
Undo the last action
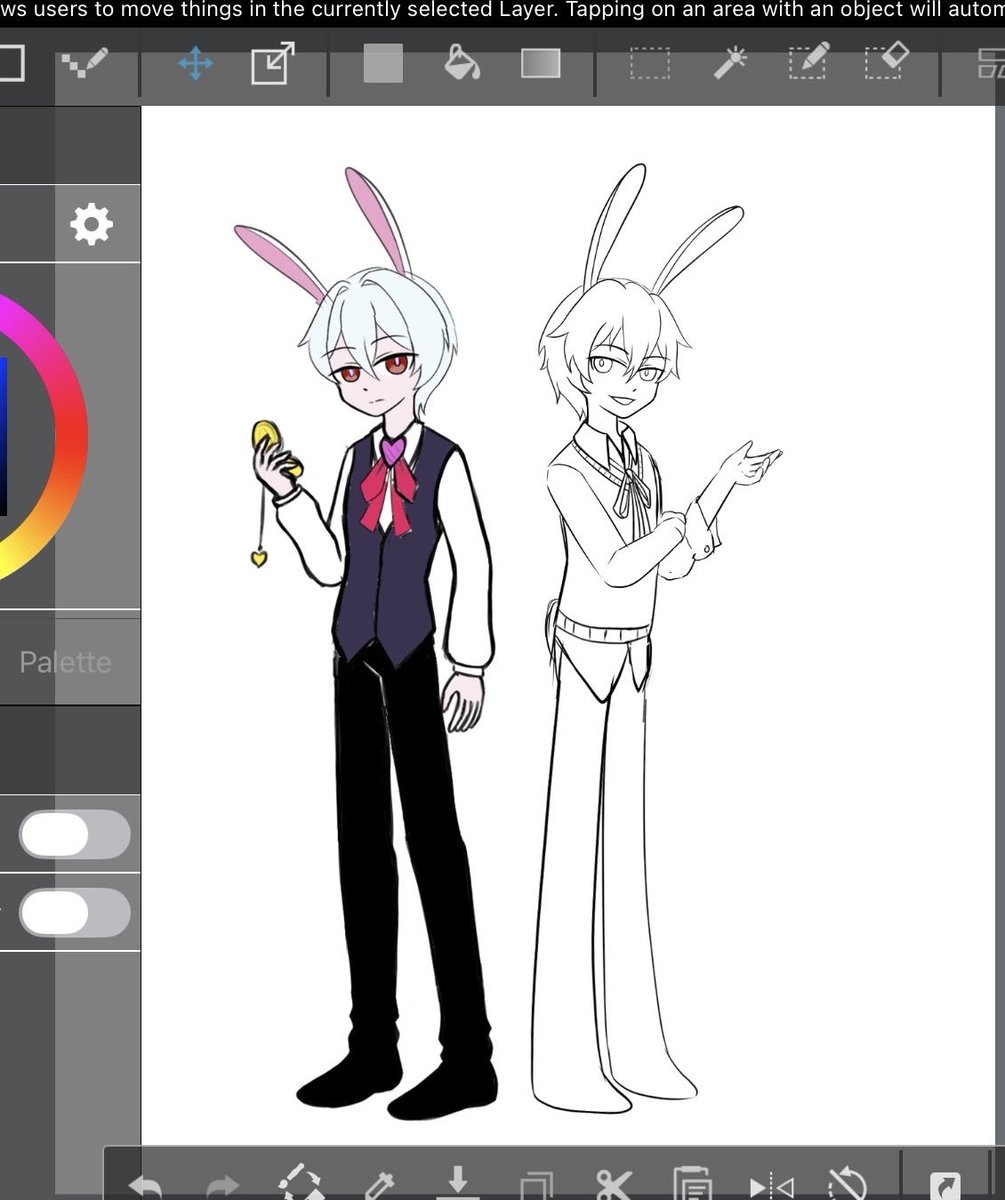145,1186
